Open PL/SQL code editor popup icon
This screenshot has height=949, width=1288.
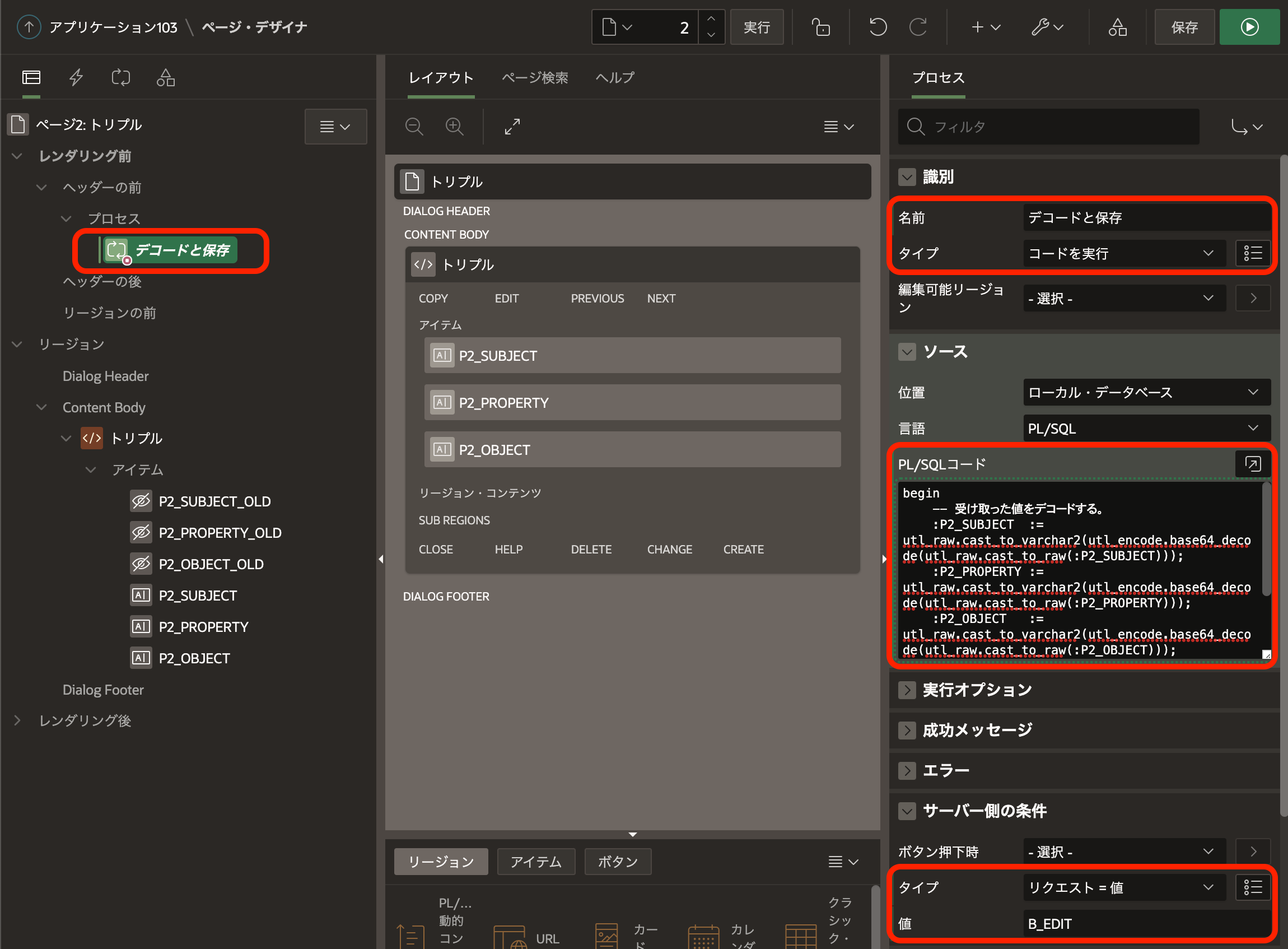tap(1252, 464)
